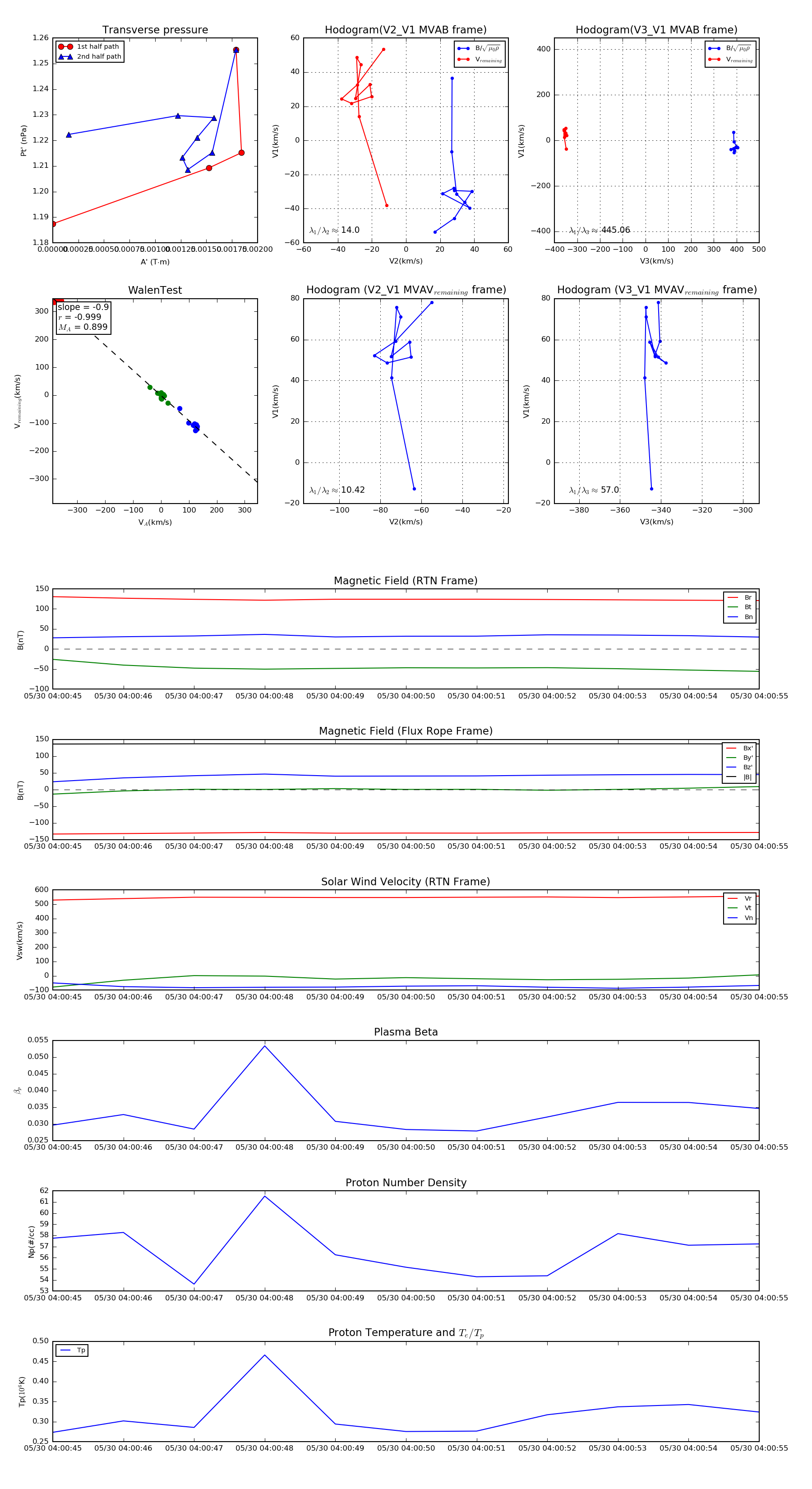This screenshot has width=812, height=1489.
Task: Click the λ1/λ3 ≈ 57.0 annotation
Action: [x=594, y=490]
